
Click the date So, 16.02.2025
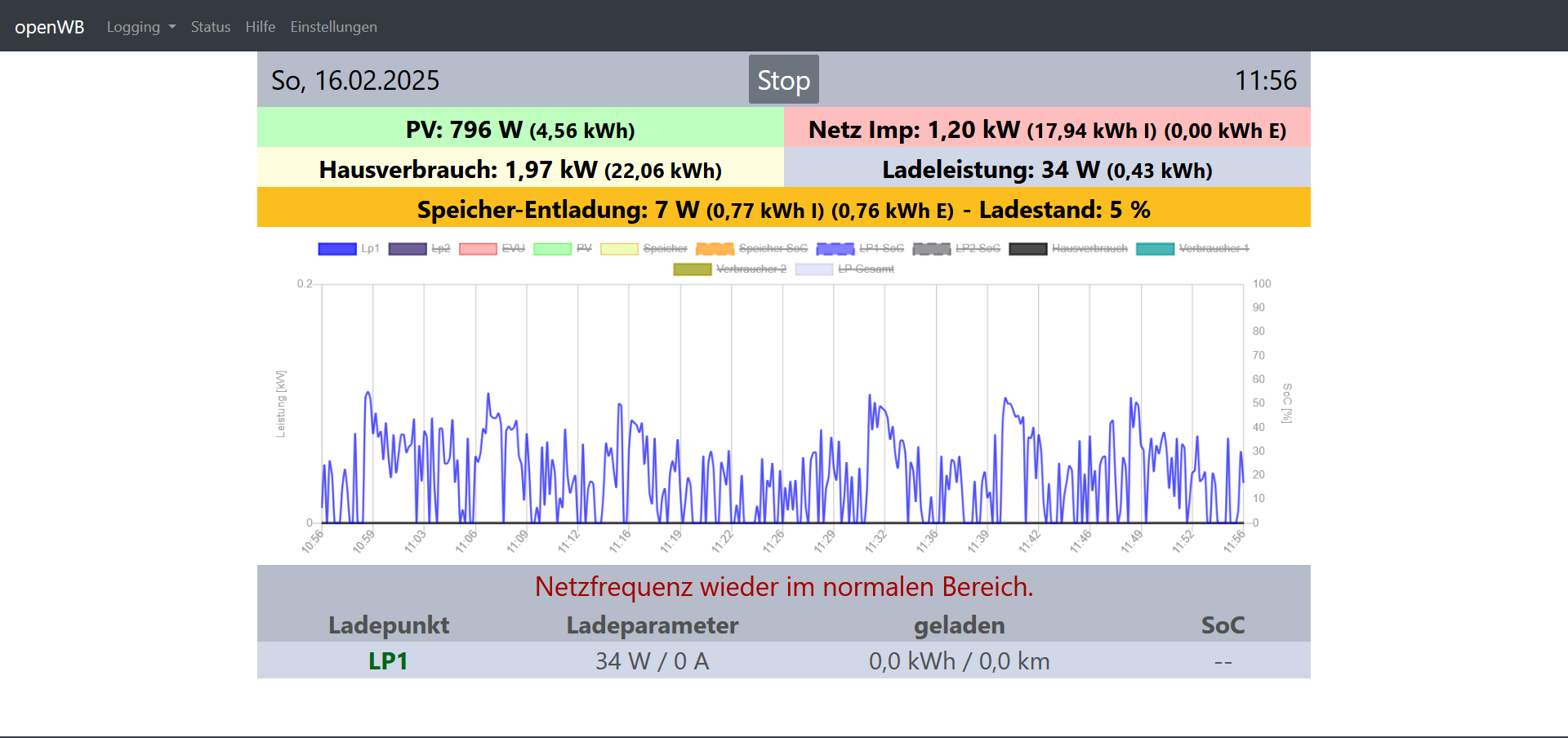355,80
